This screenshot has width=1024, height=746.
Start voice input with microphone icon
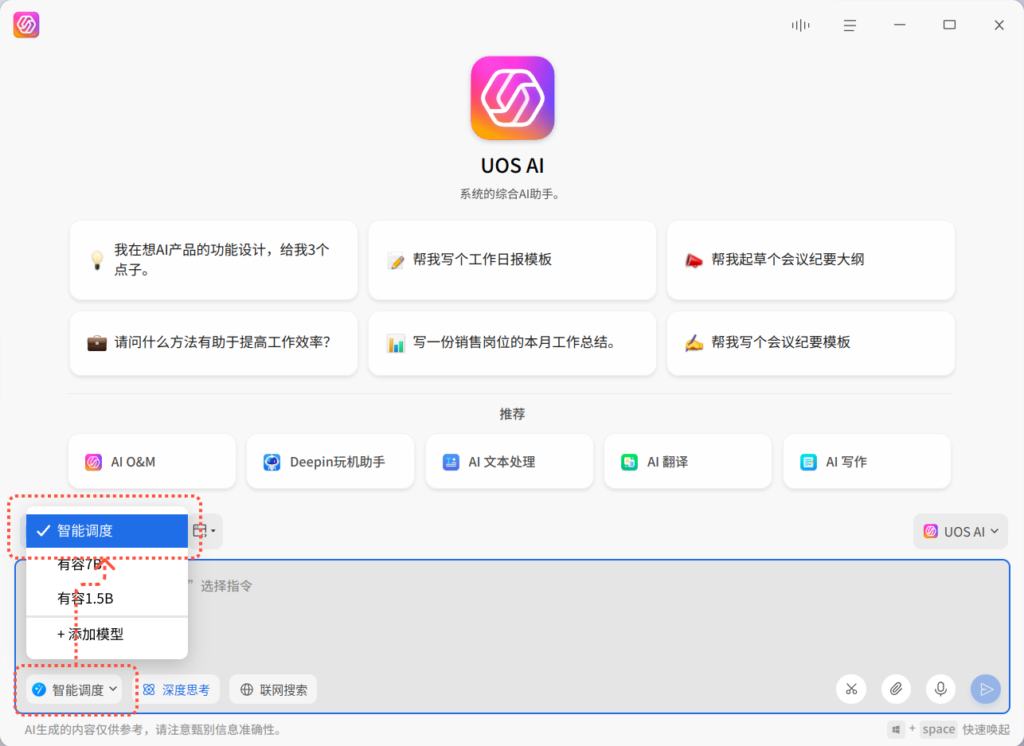tap(940, 689)
